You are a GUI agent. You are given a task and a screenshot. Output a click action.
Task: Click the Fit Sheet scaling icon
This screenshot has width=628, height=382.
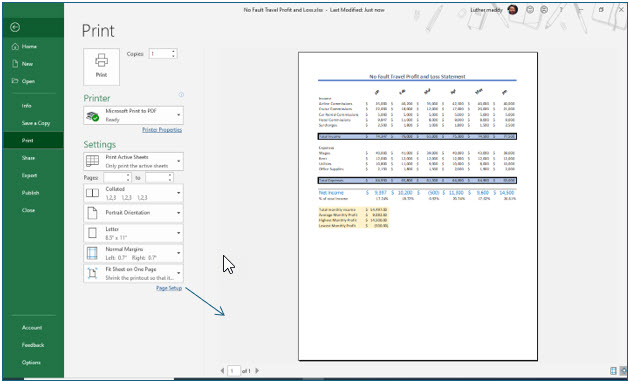pos(93,273)
